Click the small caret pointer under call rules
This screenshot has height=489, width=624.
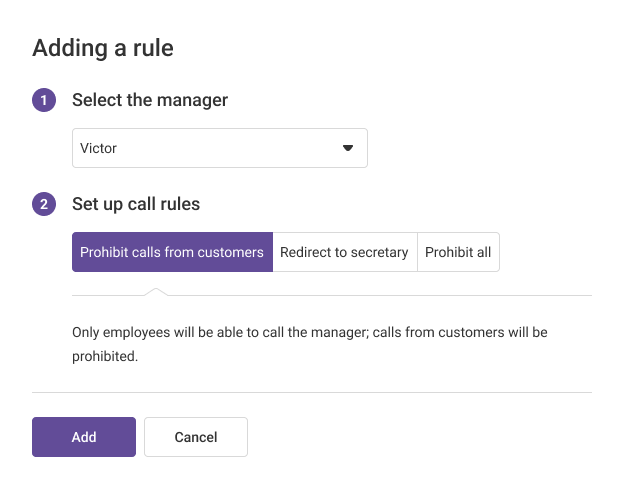coord(155,292)
